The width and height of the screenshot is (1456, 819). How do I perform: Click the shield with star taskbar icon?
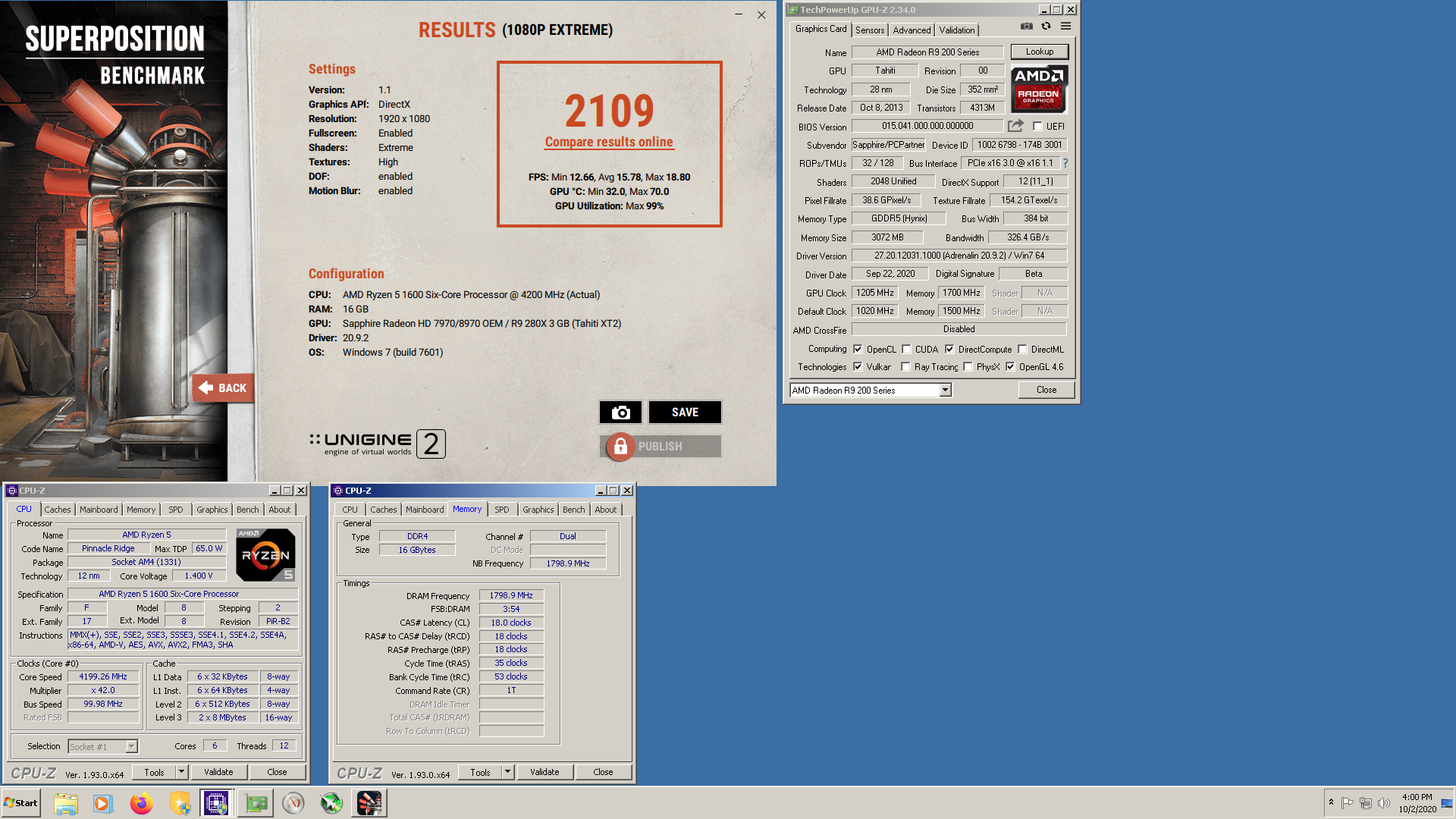(x=180, y=803)
